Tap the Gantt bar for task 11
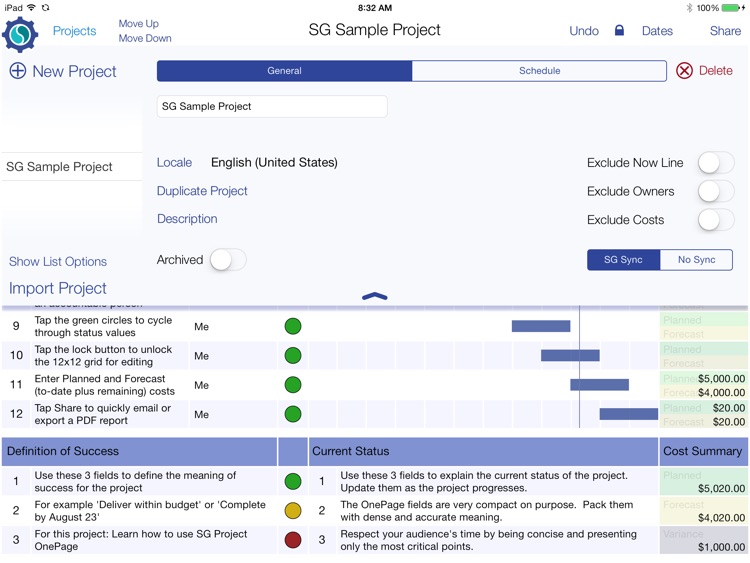Viewport: 750px width, 563px height. [599, 385]
